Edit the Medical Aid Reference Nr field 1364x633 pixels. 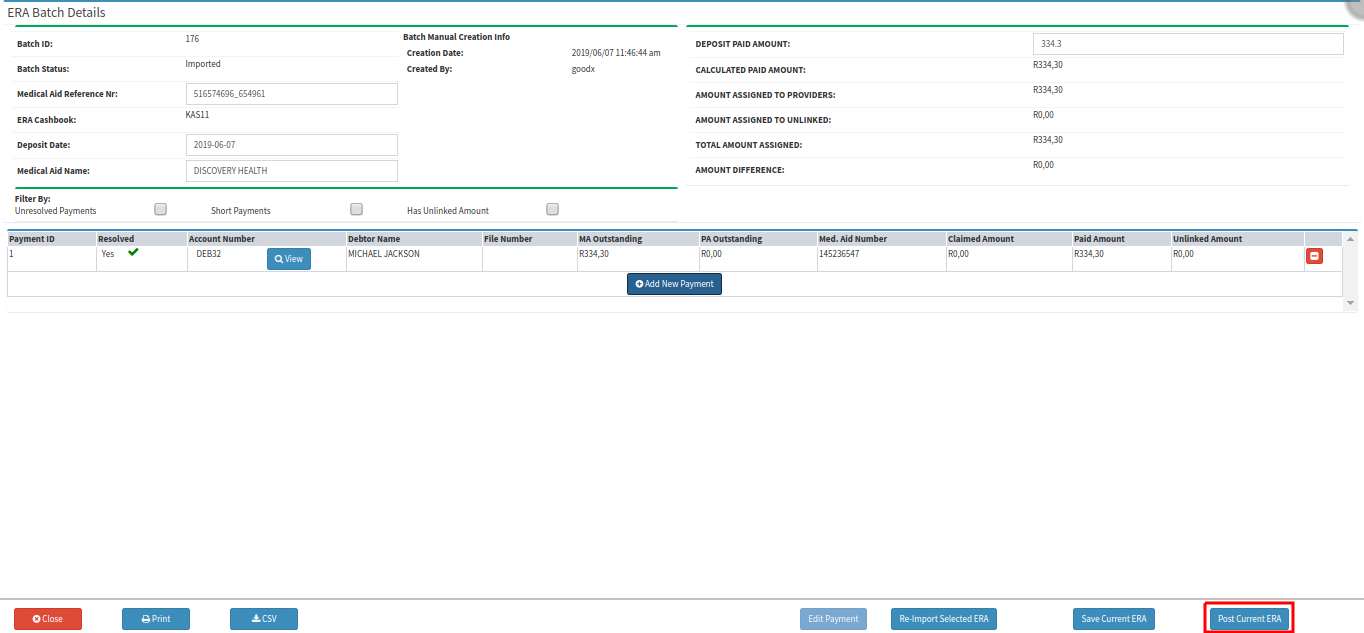292,94
